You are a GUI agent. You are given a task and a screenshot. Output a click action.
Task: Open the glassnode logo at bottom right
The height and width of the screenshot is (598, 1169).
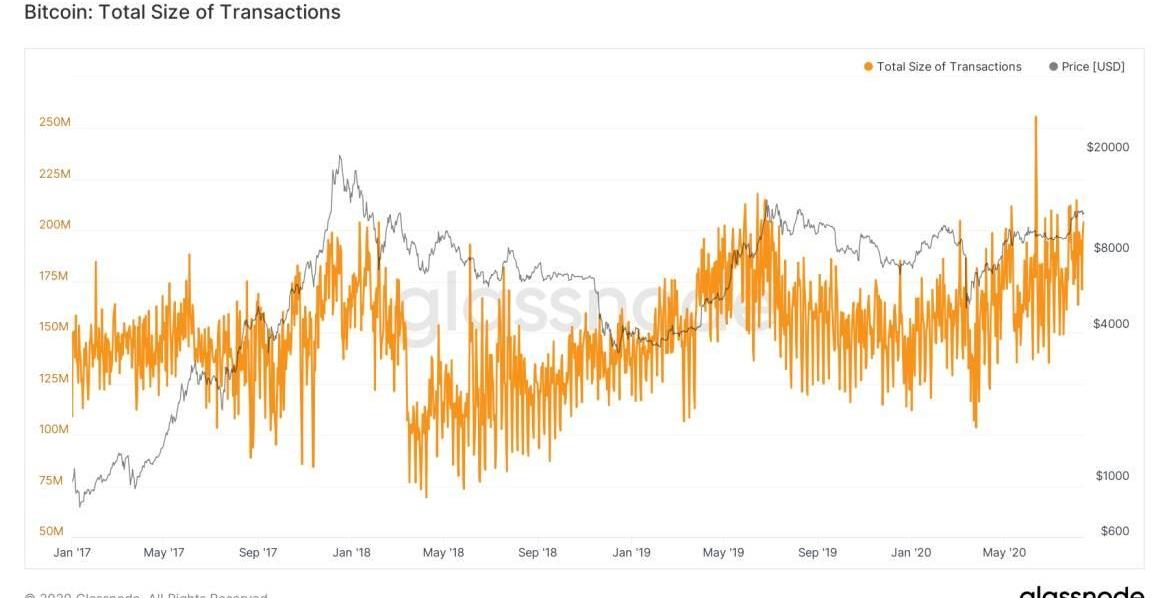[x=1082, y=591]
